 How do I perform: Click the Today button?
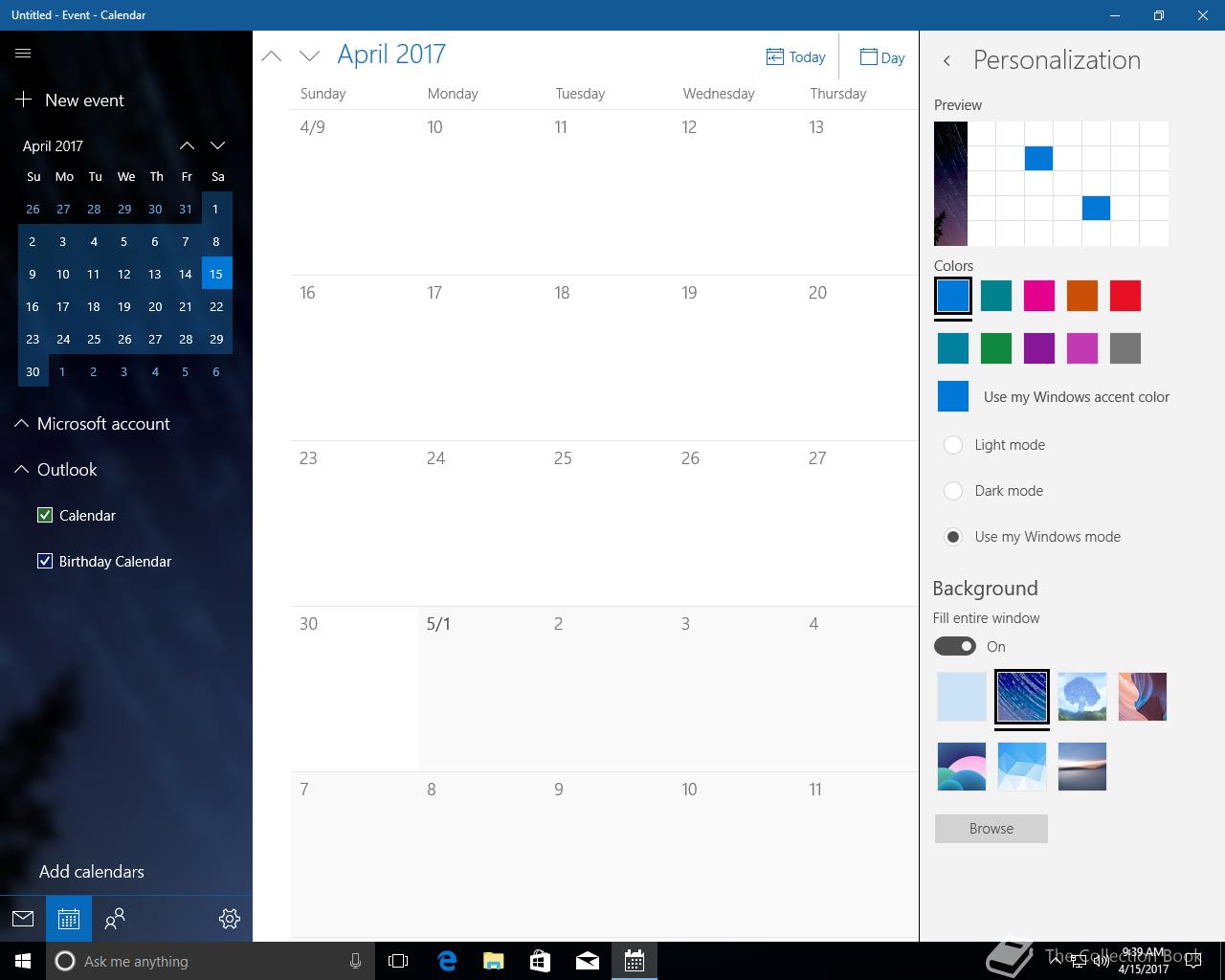795,57
